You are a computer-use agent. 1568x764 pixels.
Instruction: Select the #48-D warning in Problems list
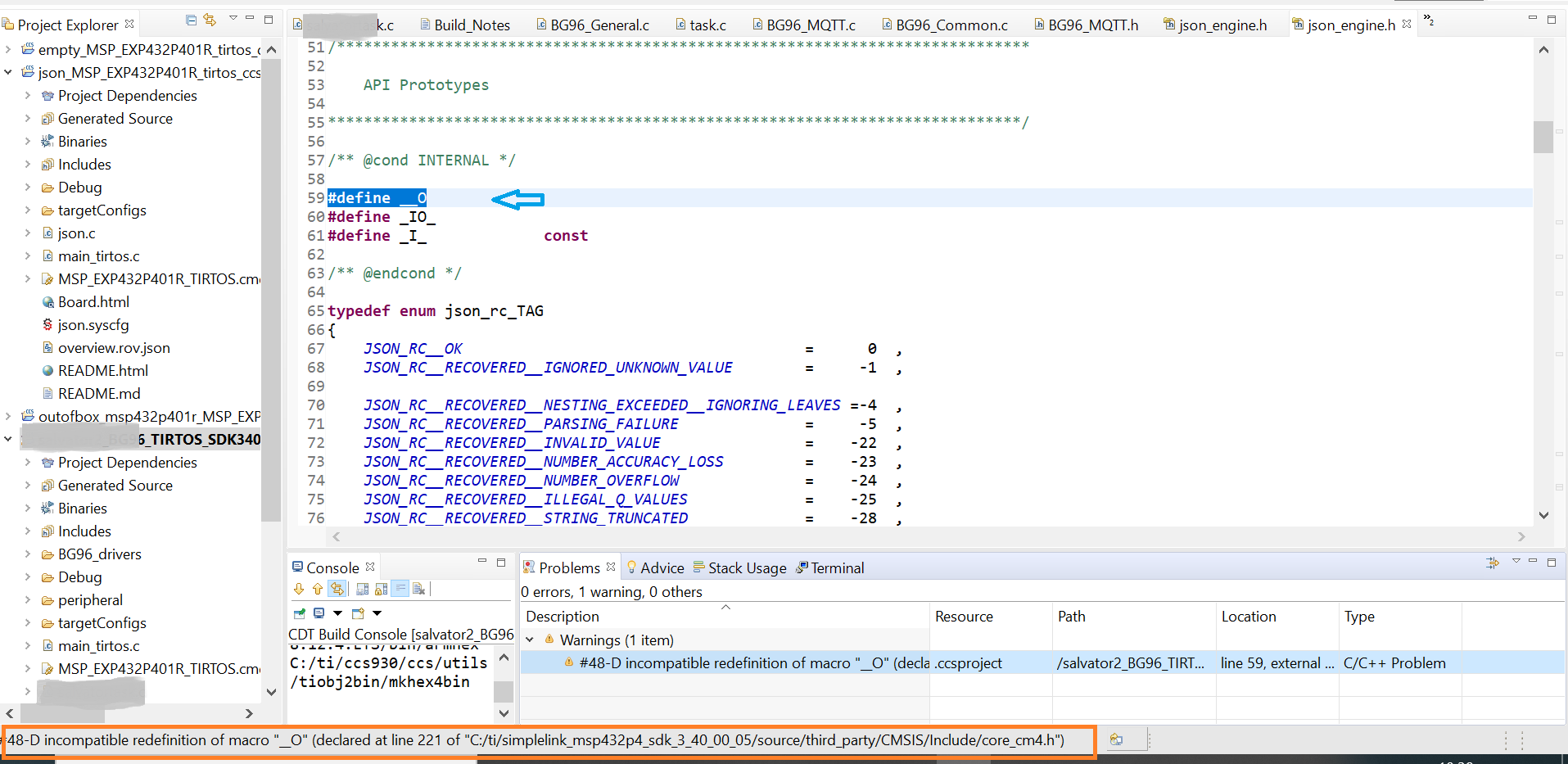pyautogui.click(x=737, y=662)
